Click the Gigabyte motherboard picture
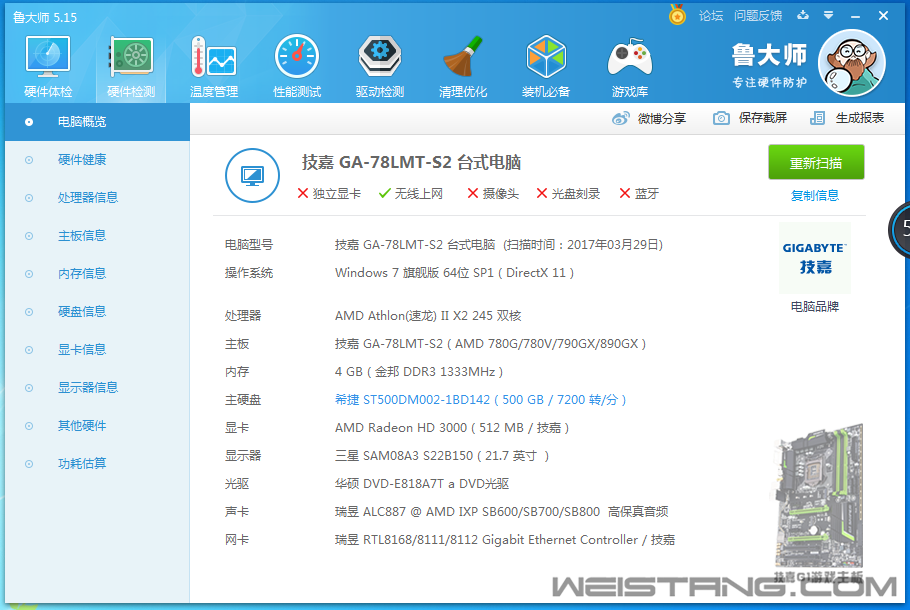 click(818, 496)
